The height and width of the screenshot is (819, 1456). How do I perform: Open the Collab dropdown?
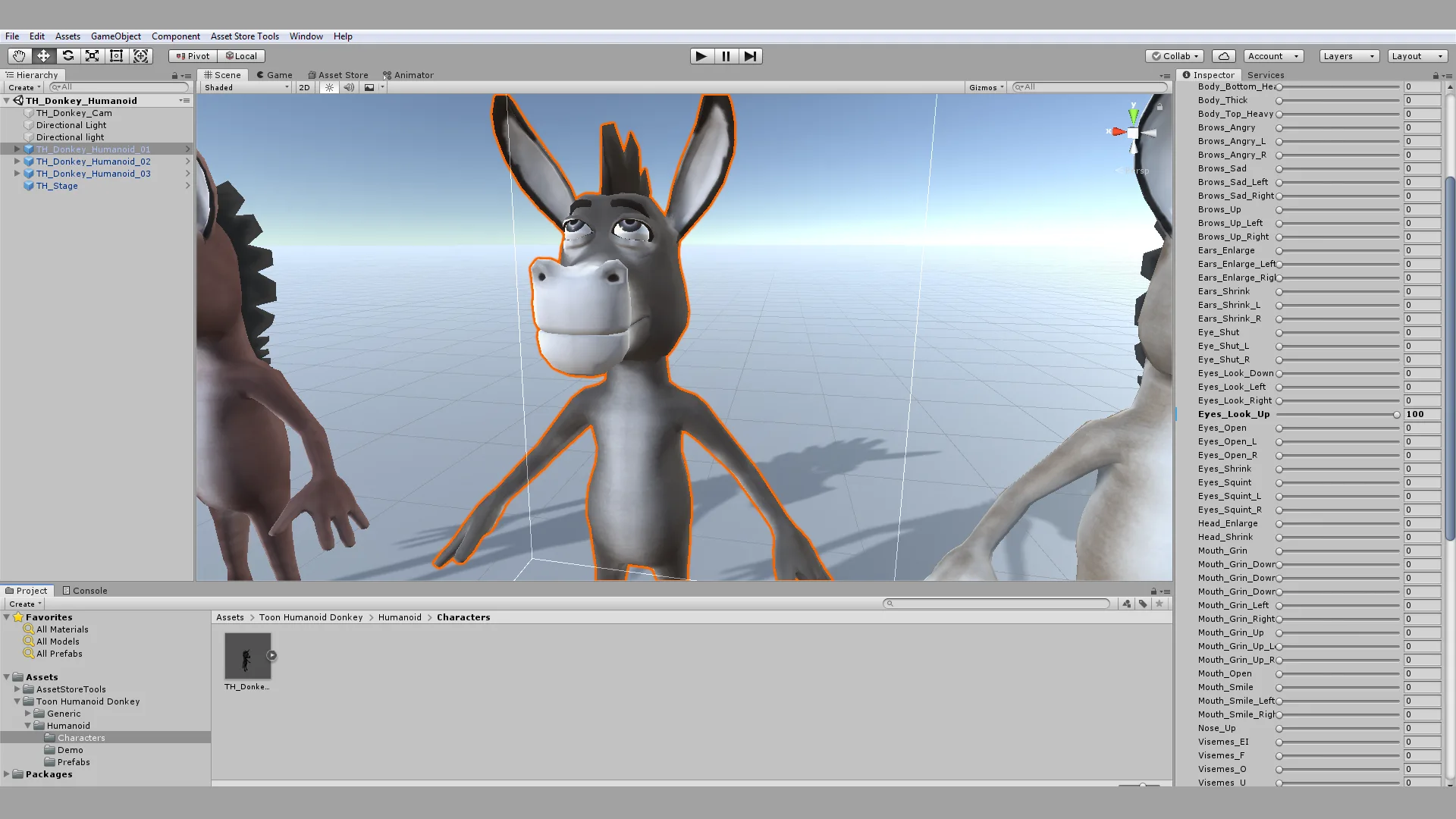pos(1174,55)
